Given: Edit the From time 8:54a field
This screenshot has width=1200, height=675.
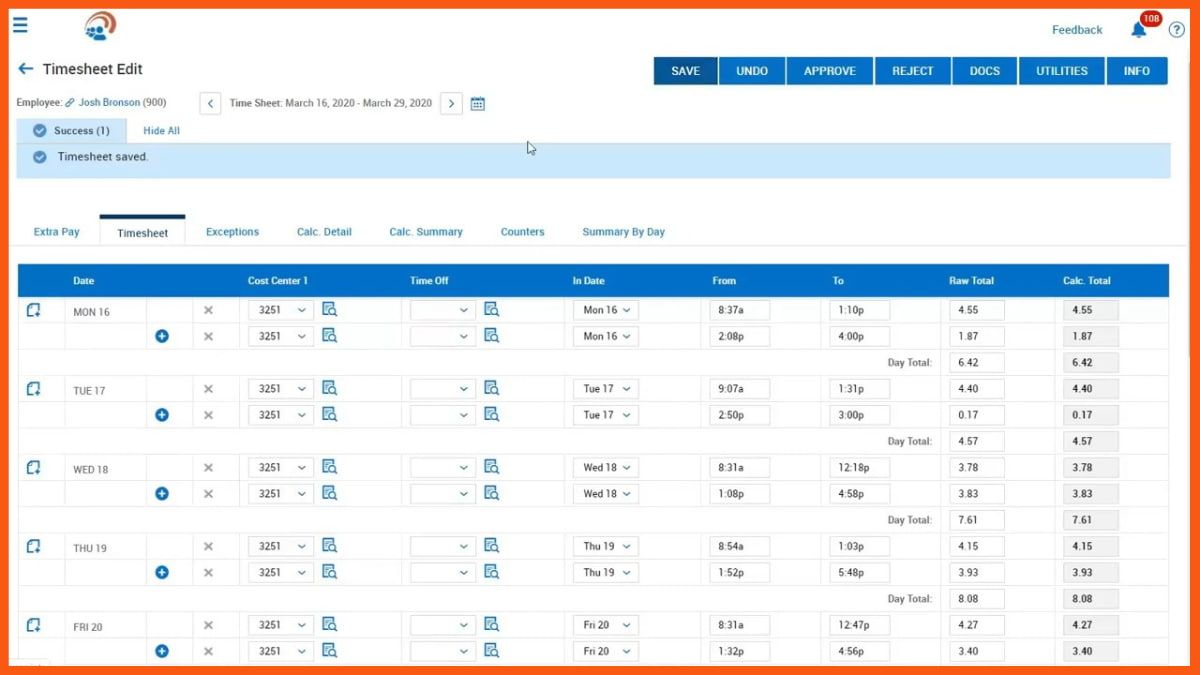Looking at the screenshot, I should [739, 546].
